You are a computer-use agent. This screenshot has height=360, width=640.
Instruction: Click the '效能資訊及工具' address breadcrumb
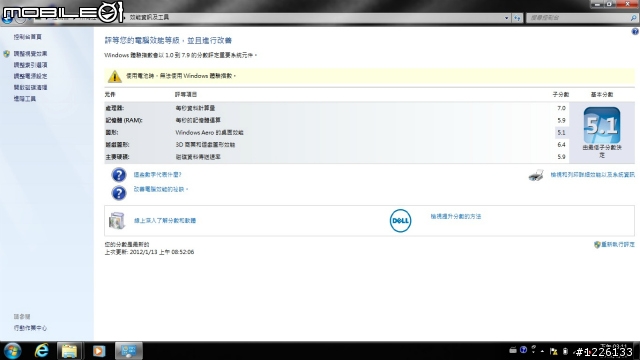click(149, 18)
